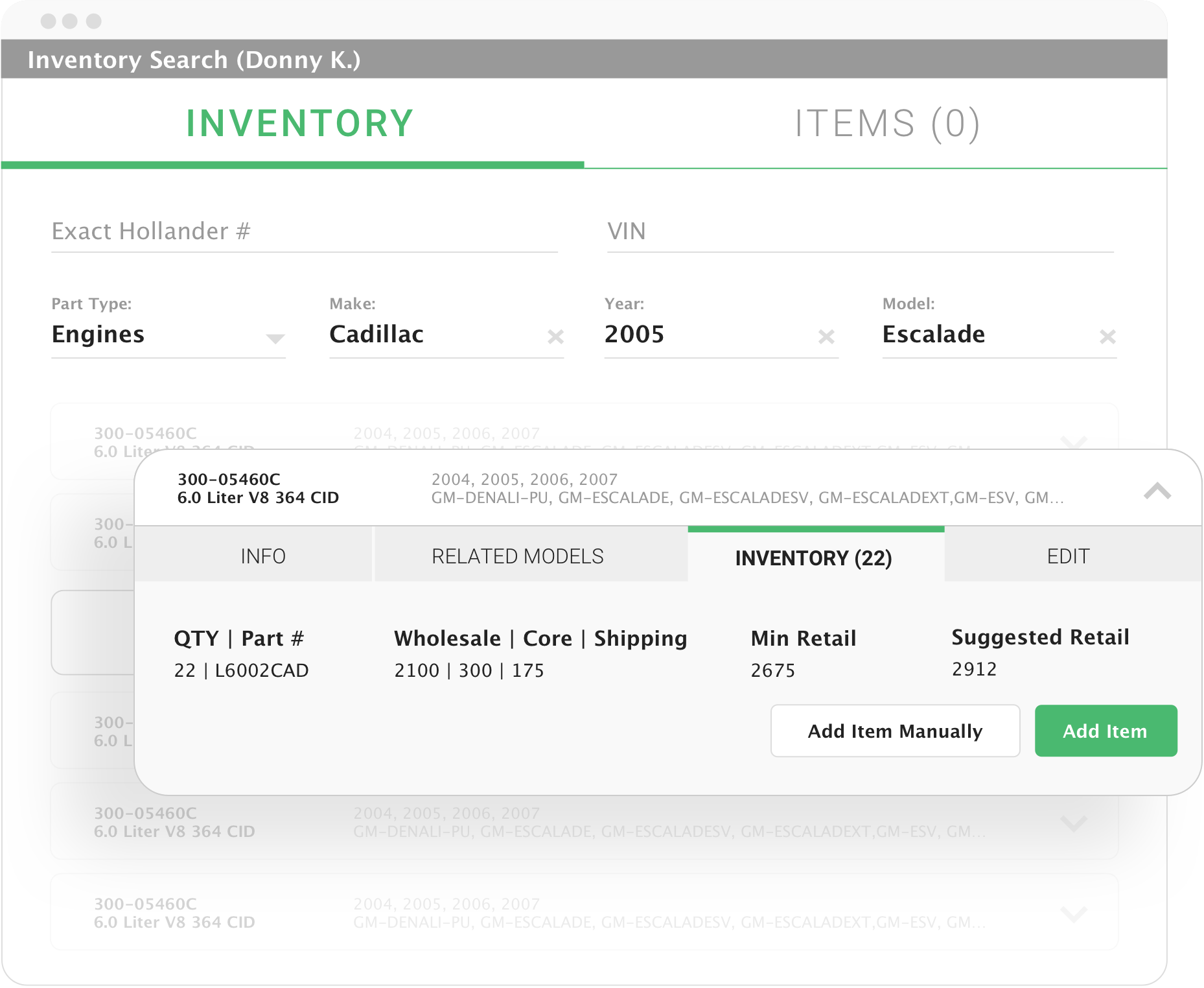Select the main INVENTORY tab
Image resolution: width=1204 pixels, height=988 pixels.
pos(299,124)
